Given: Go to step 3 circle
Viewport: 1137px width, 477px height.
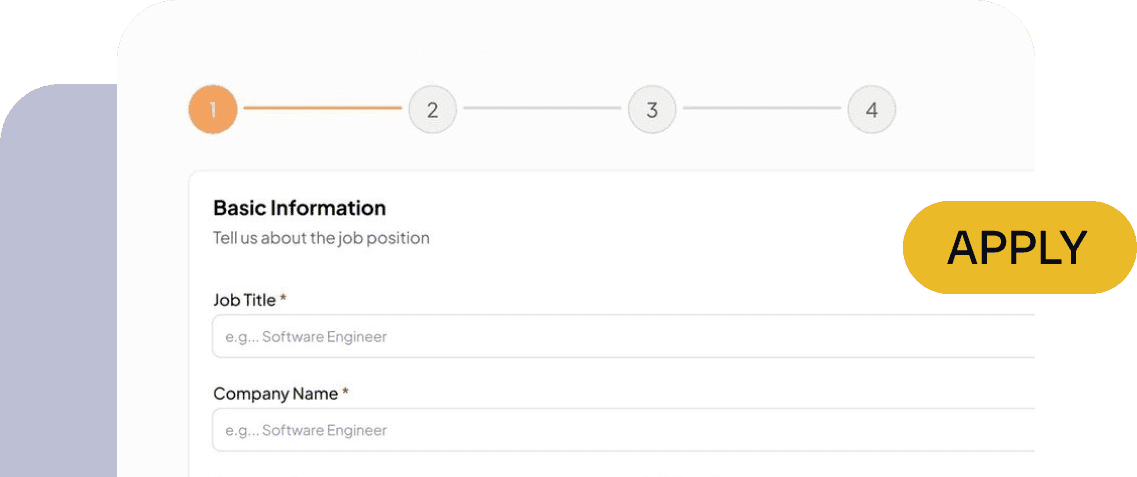Looking at the screenshot, I should pyautogui.click(x=653, y=109).
